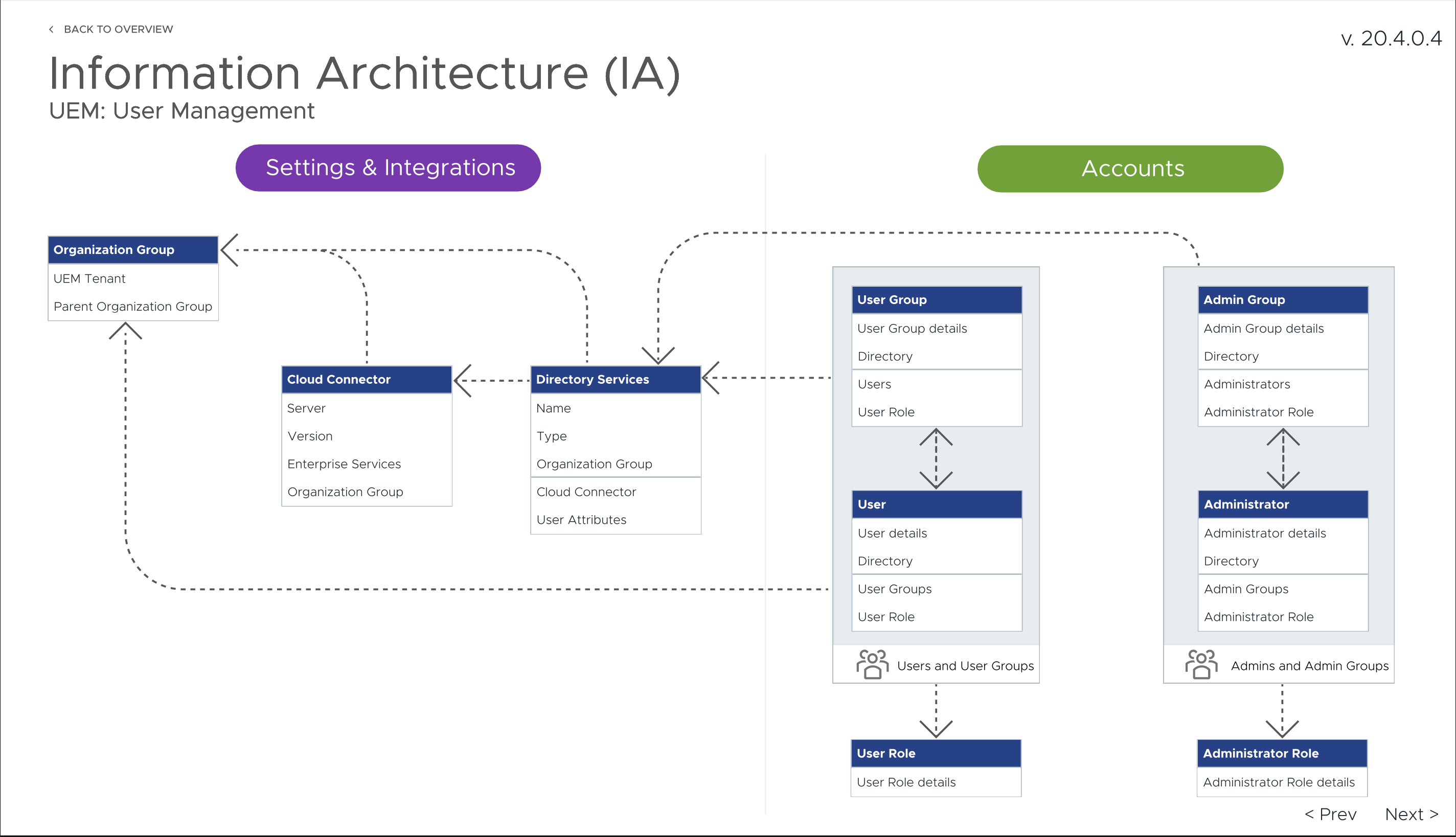The image size is (1456, 837).
Task: Go to the Prev page
Action: coord(1330,814)
